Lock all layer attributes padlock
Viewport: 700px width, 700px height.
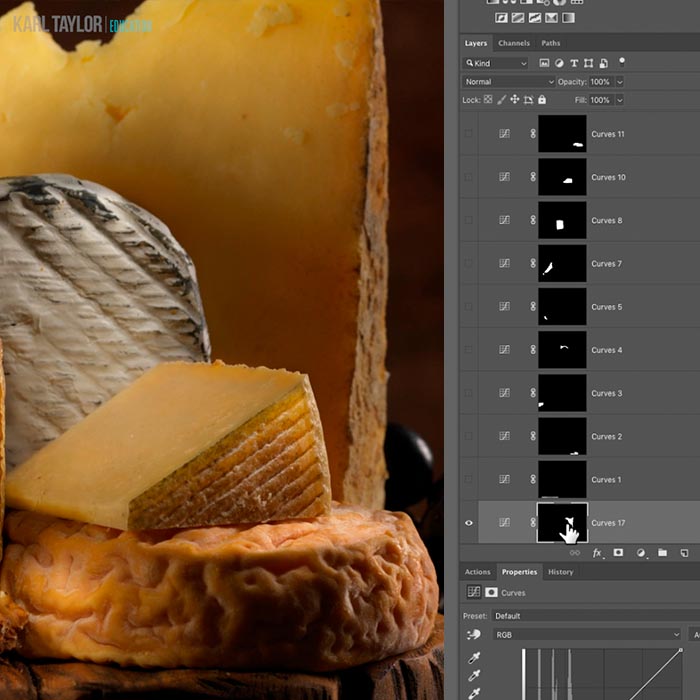[542, 99]
